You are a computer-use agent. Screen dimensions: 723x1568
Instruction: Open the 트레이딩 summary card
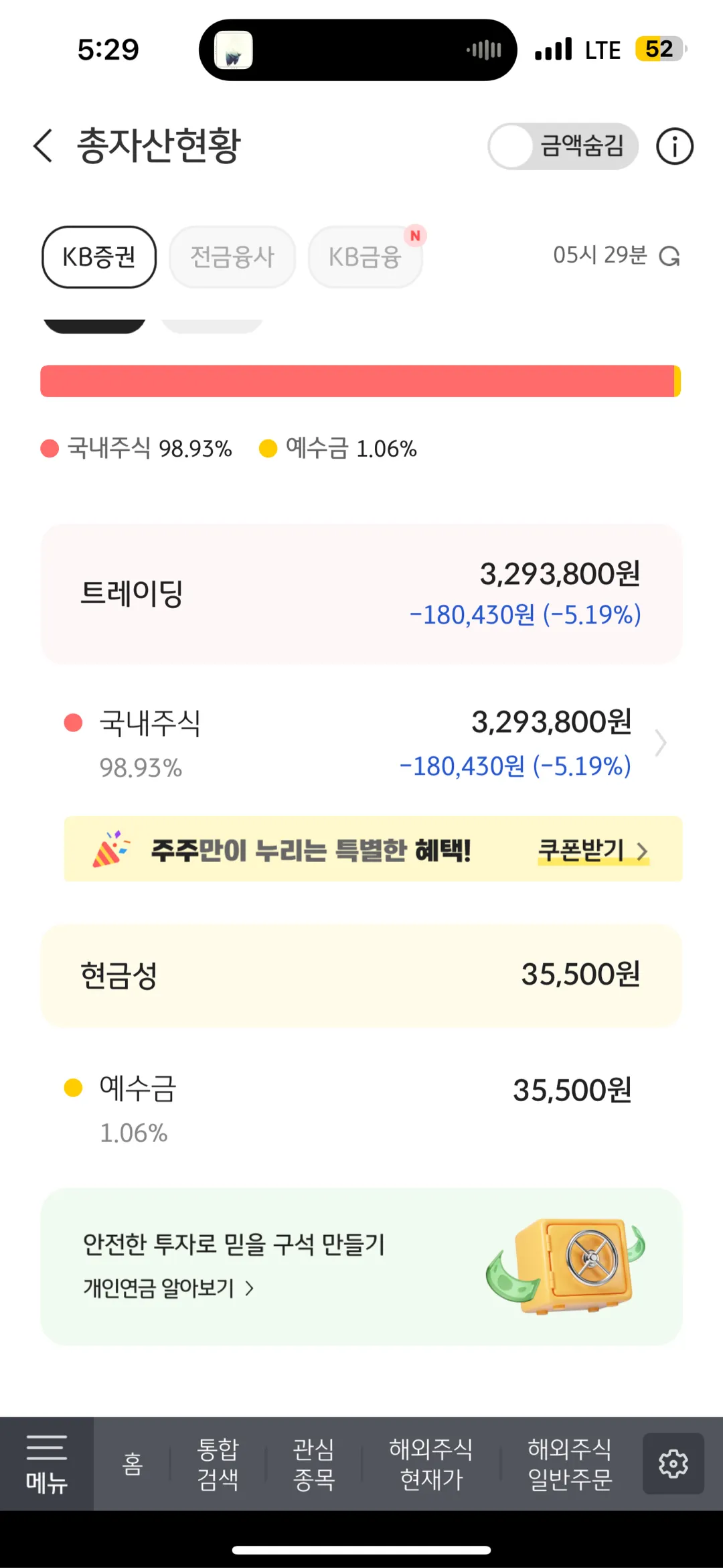pos(361,593)
